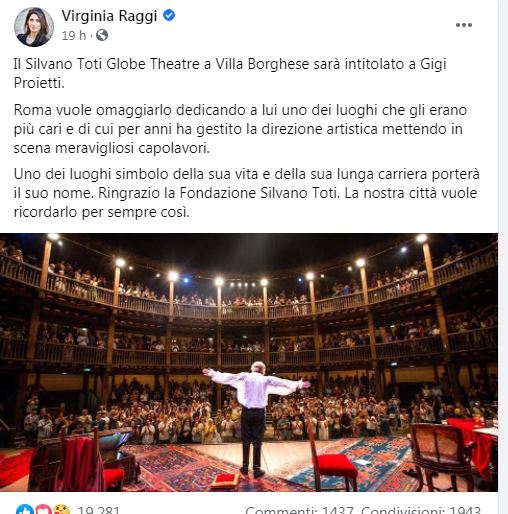
Task: Open the post options three-dot menu
Action: point(464,25)
